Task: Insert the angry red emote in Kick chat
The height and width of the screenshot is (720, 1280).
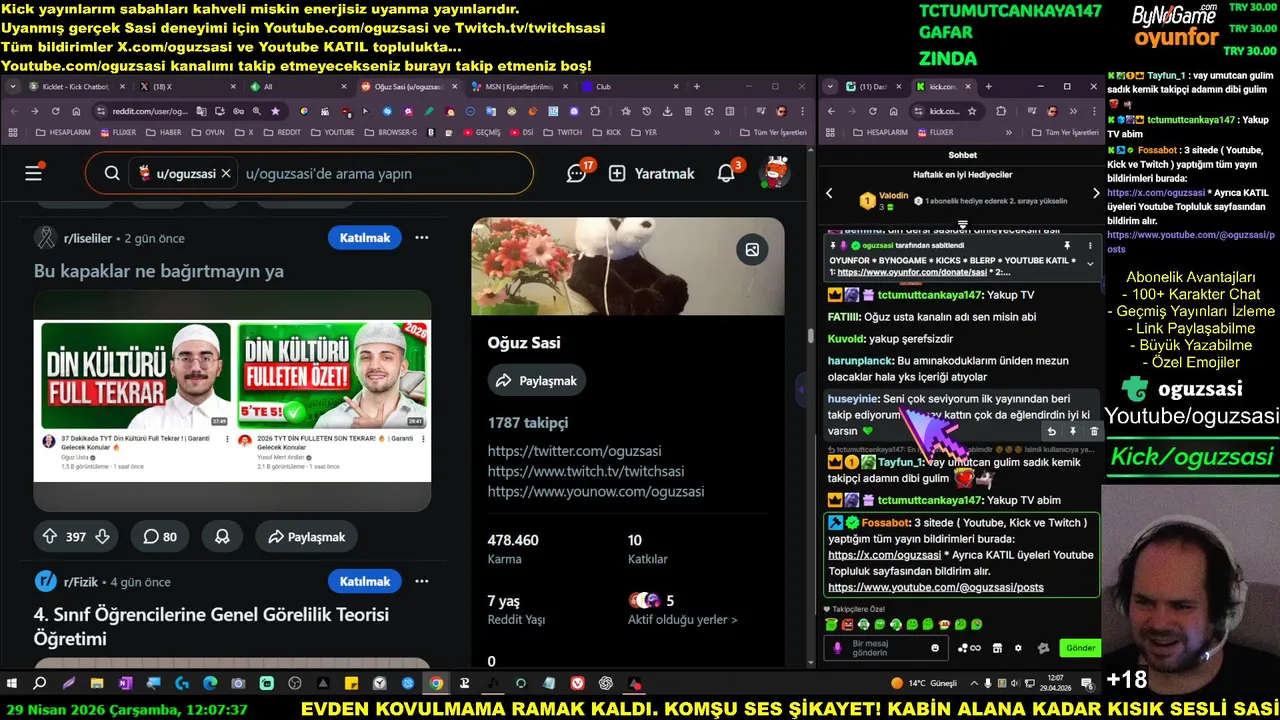Action: pos(847,624)
